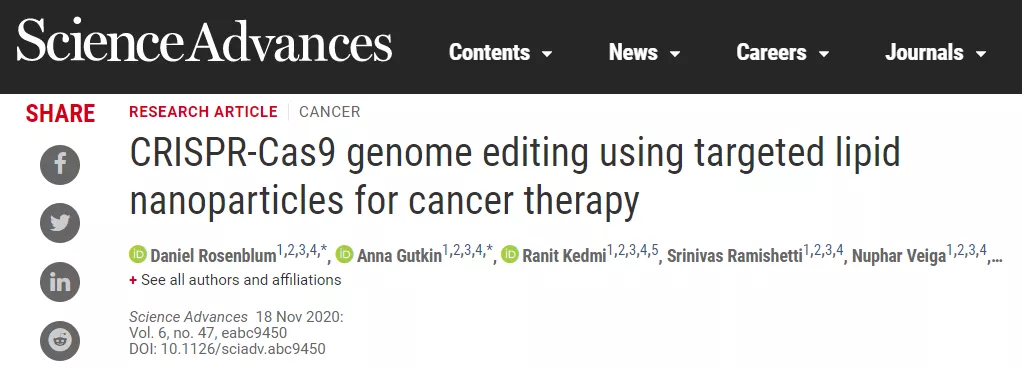Expand the Contents dropdown menu
This screenshot has width=1022, height=368.
pyautogui.click(x=501, y=53)
